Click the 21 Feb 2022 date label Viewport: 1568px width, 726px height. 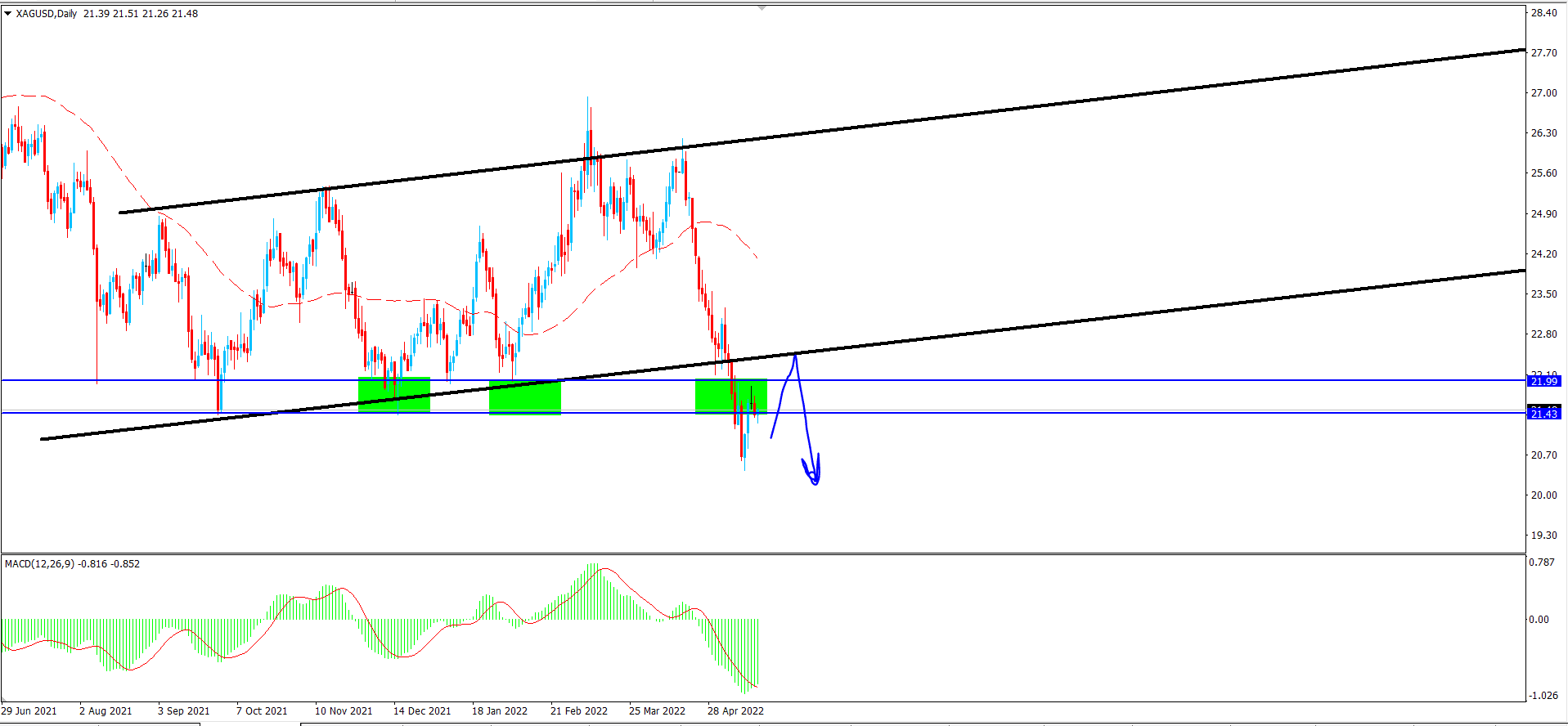coord(579,711)
